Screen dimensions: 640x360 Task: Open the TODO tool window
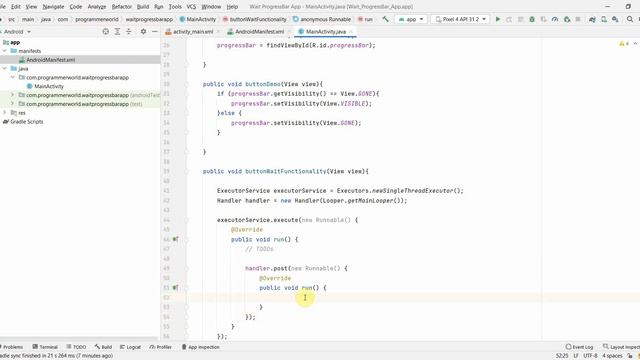pos(76,347)
